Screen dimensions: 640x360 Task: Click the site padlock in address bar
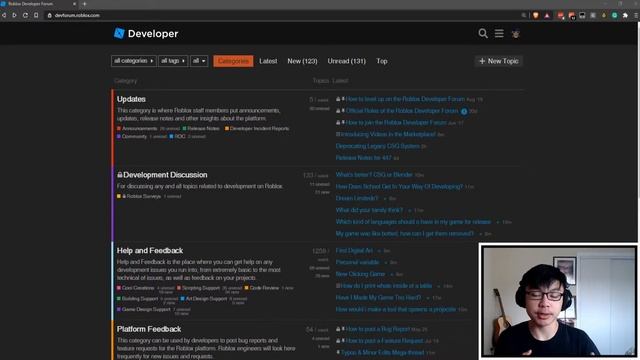coord(49,16)
